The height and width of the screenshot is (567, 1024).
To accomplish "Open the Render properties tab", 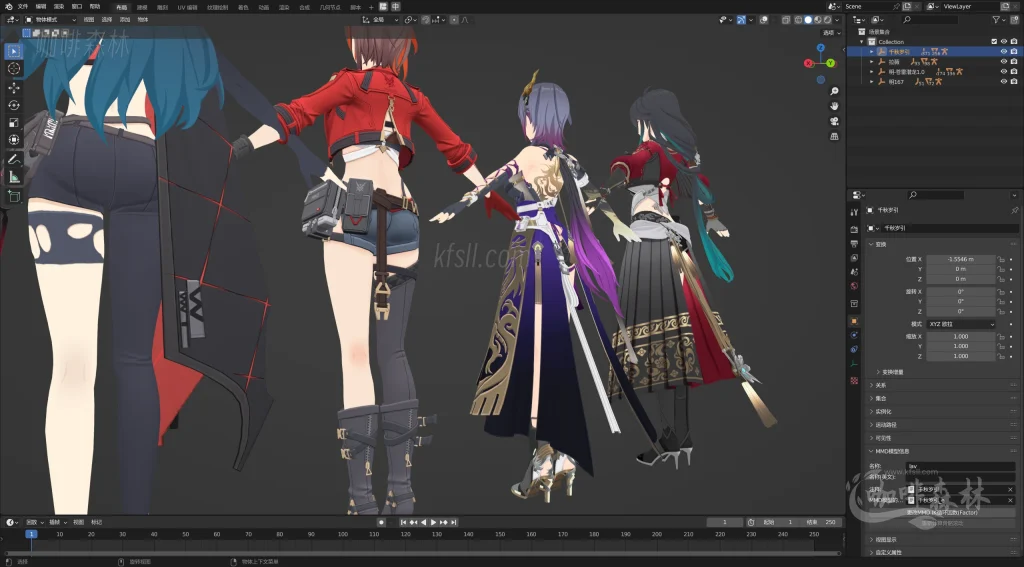I will pos(854,230).
